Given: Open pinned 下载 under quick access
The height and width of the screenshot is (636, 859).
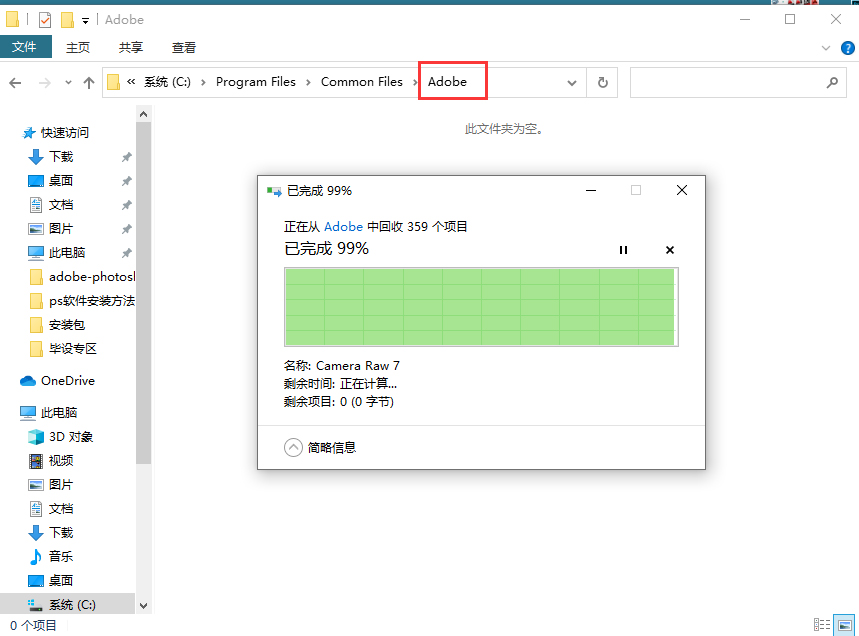Looking at the screenshot, I should [61, 157].
